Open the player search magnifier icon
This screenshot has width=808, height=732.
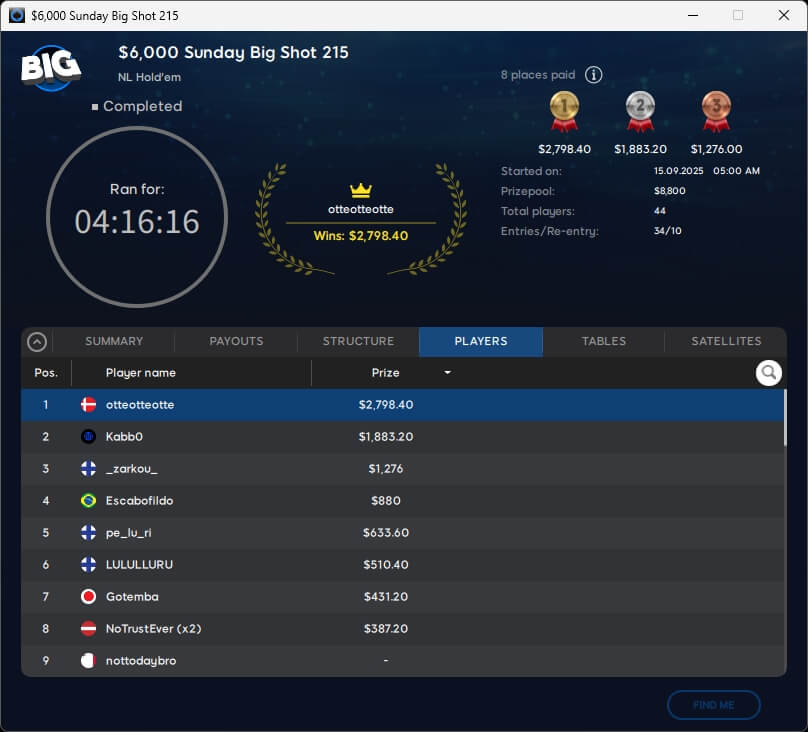coord(768,373)
